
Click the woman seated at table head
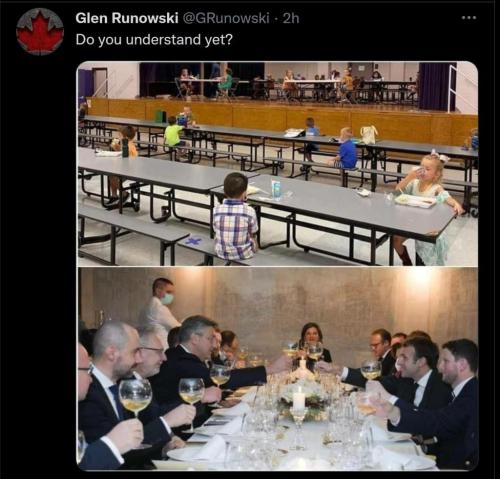pos(312,342)
